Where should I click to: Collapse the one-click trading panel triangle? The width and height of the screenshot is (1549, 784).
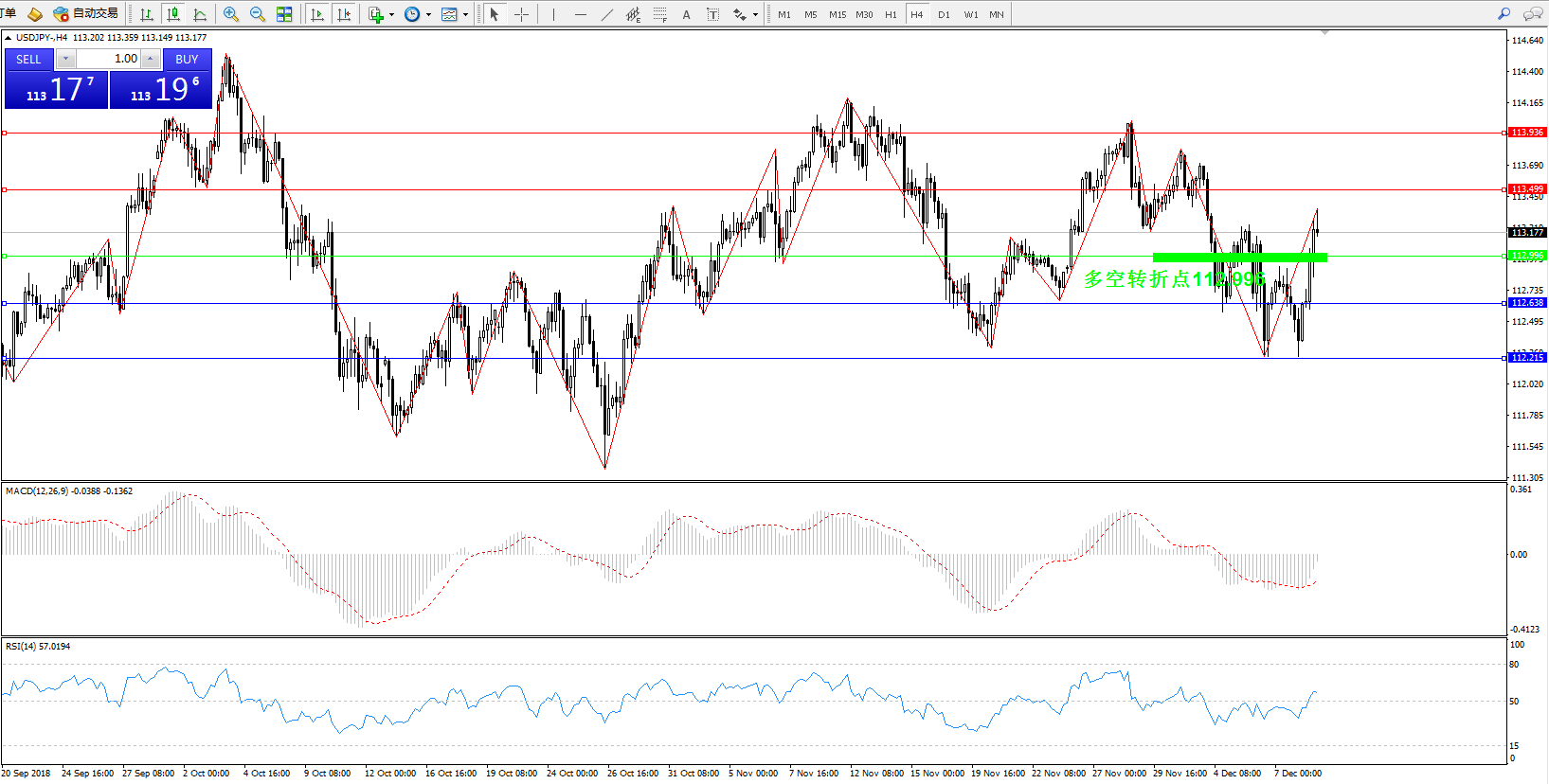click(9, 38)
